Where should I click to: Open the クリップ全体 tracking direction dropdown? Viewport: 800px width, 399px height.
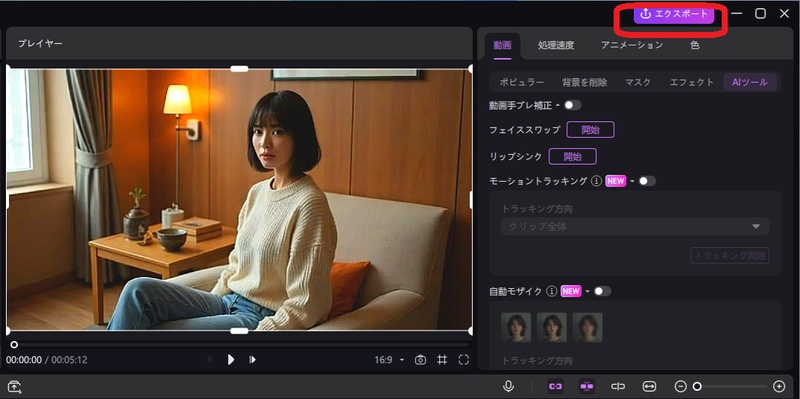[635, 227]
